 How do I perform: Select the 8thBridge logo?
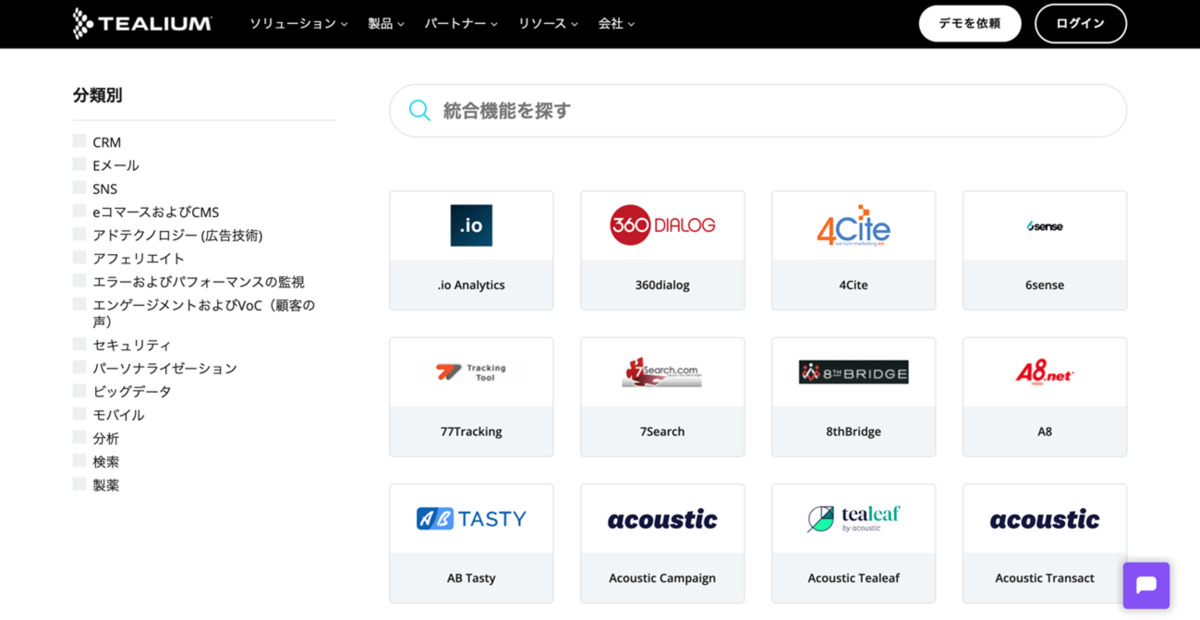(853, 372)
